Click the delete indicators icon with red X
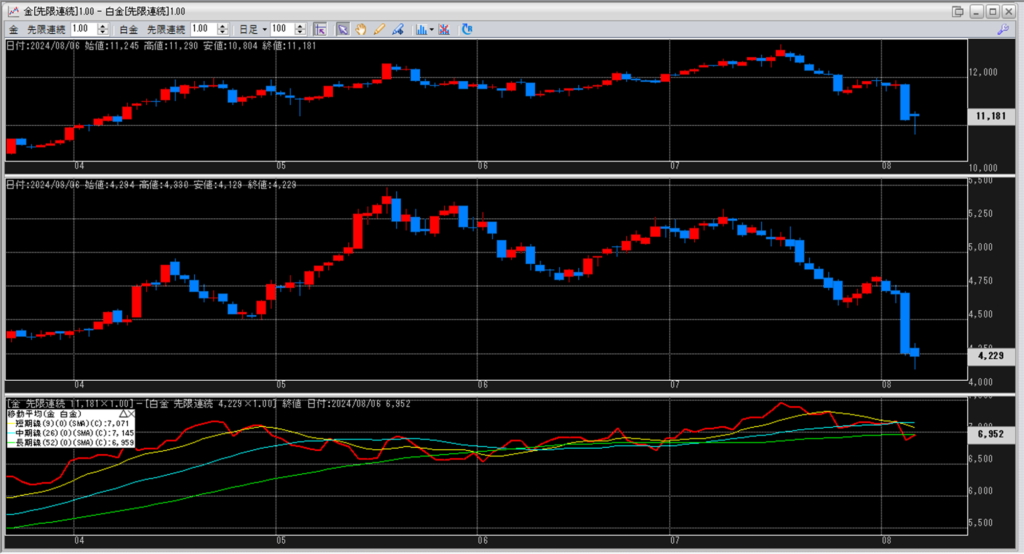 point(444,29)
